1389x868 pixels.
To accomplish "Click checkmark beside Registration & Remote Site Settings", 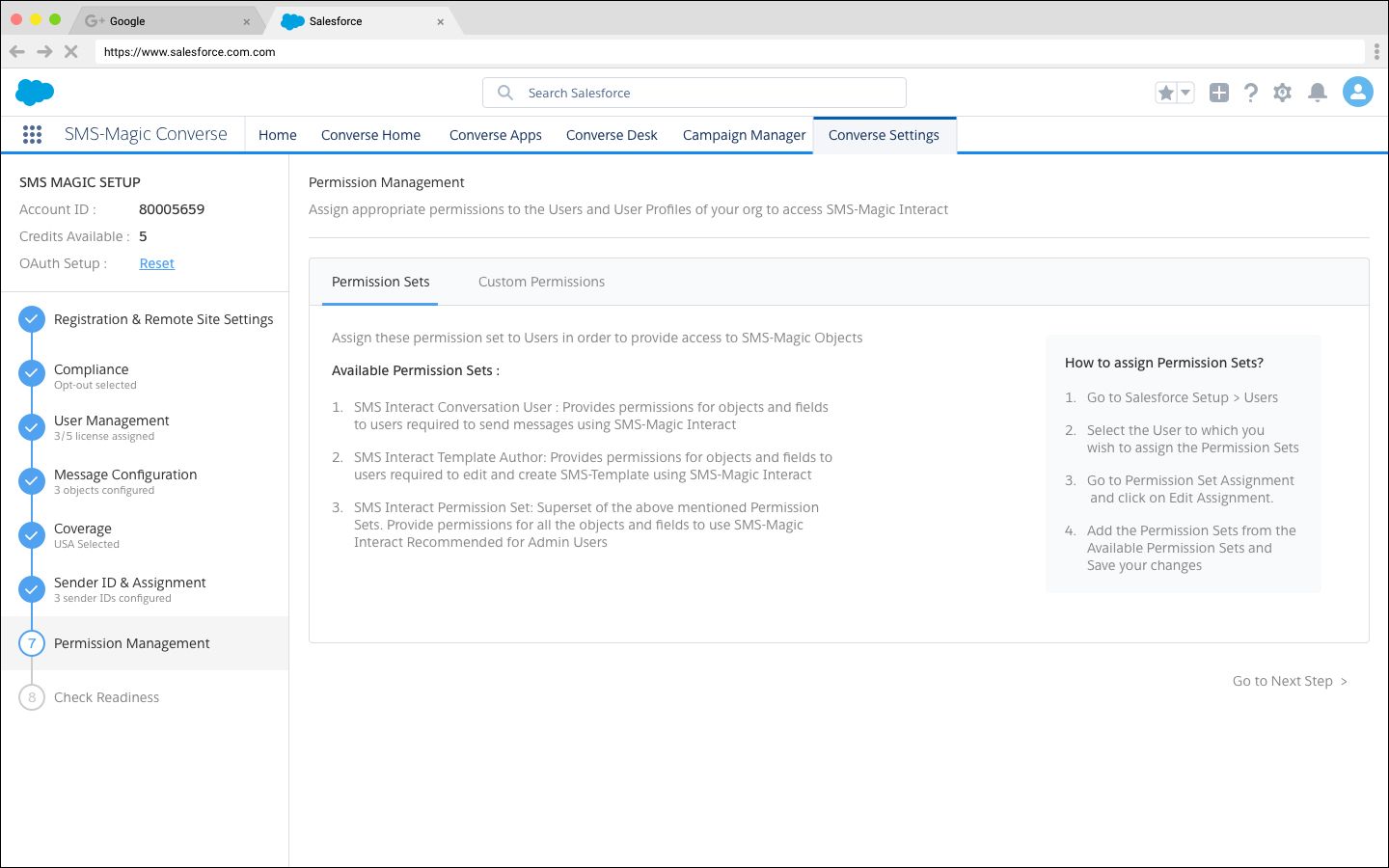I will click(x=32, y=319).
